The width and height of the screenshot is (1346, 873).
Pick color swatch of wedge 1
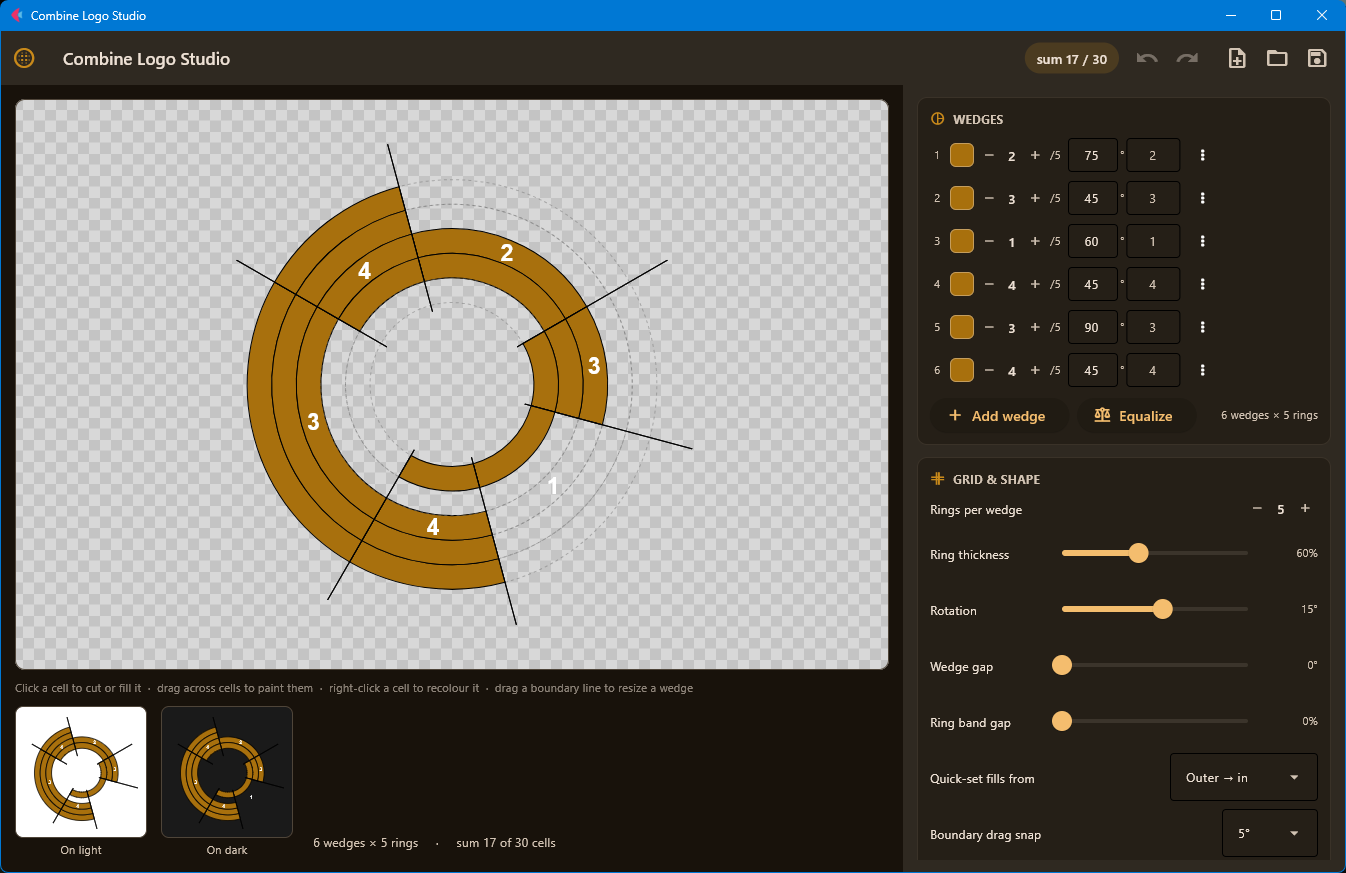(x=961, y=155)
